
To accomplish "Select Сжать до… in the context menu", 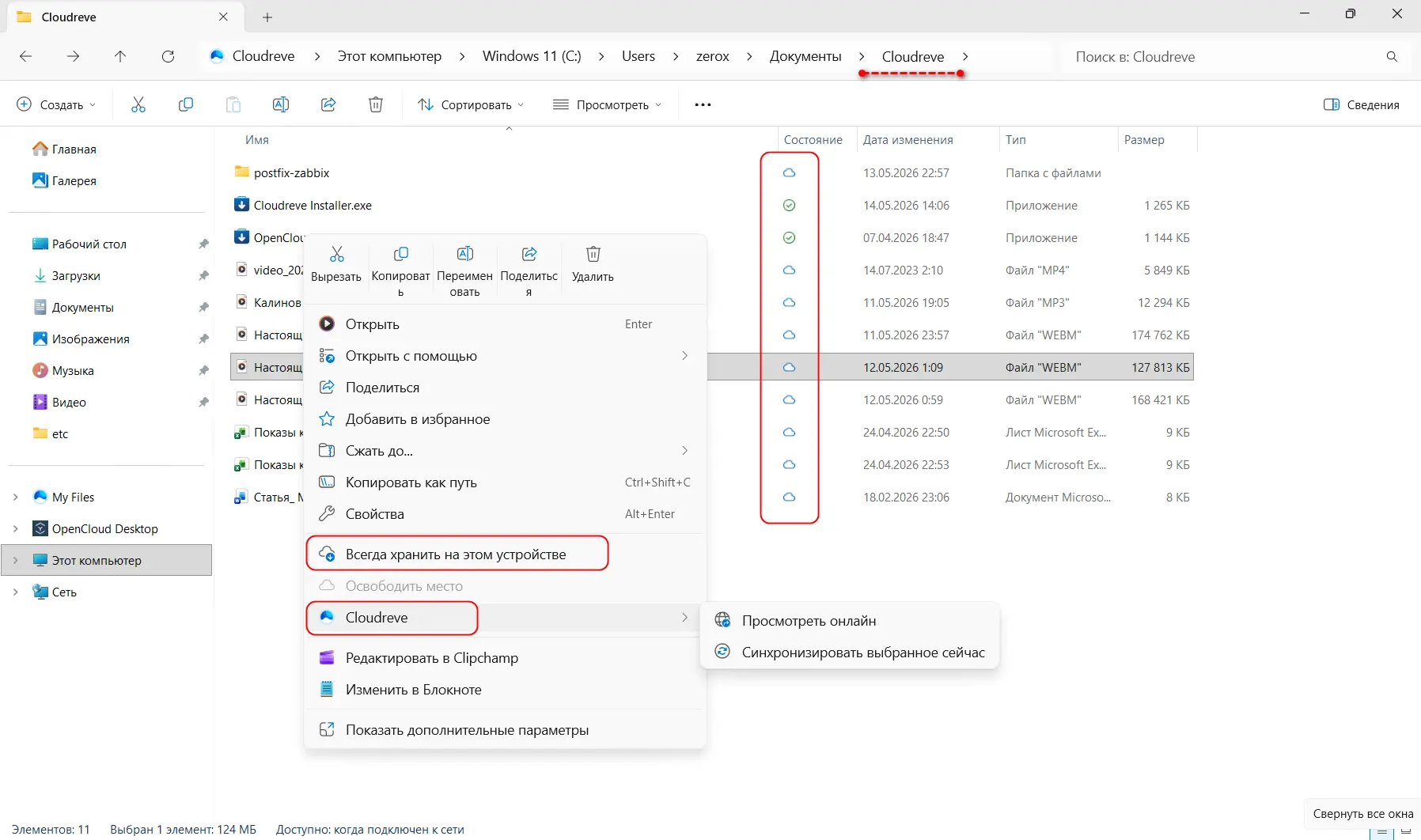I will coord(505,451).
